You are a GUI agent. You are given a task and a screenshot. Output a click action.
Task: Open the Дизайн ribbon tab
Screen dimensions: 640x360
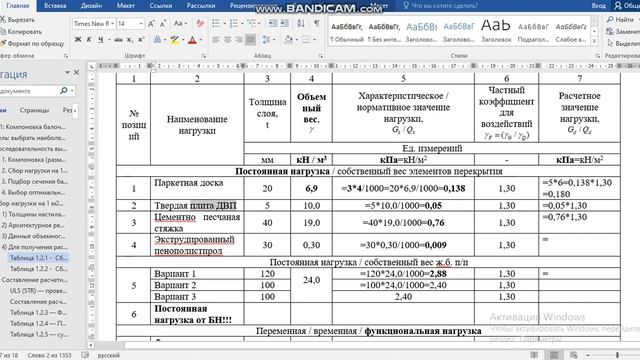(x=91, y=6)
